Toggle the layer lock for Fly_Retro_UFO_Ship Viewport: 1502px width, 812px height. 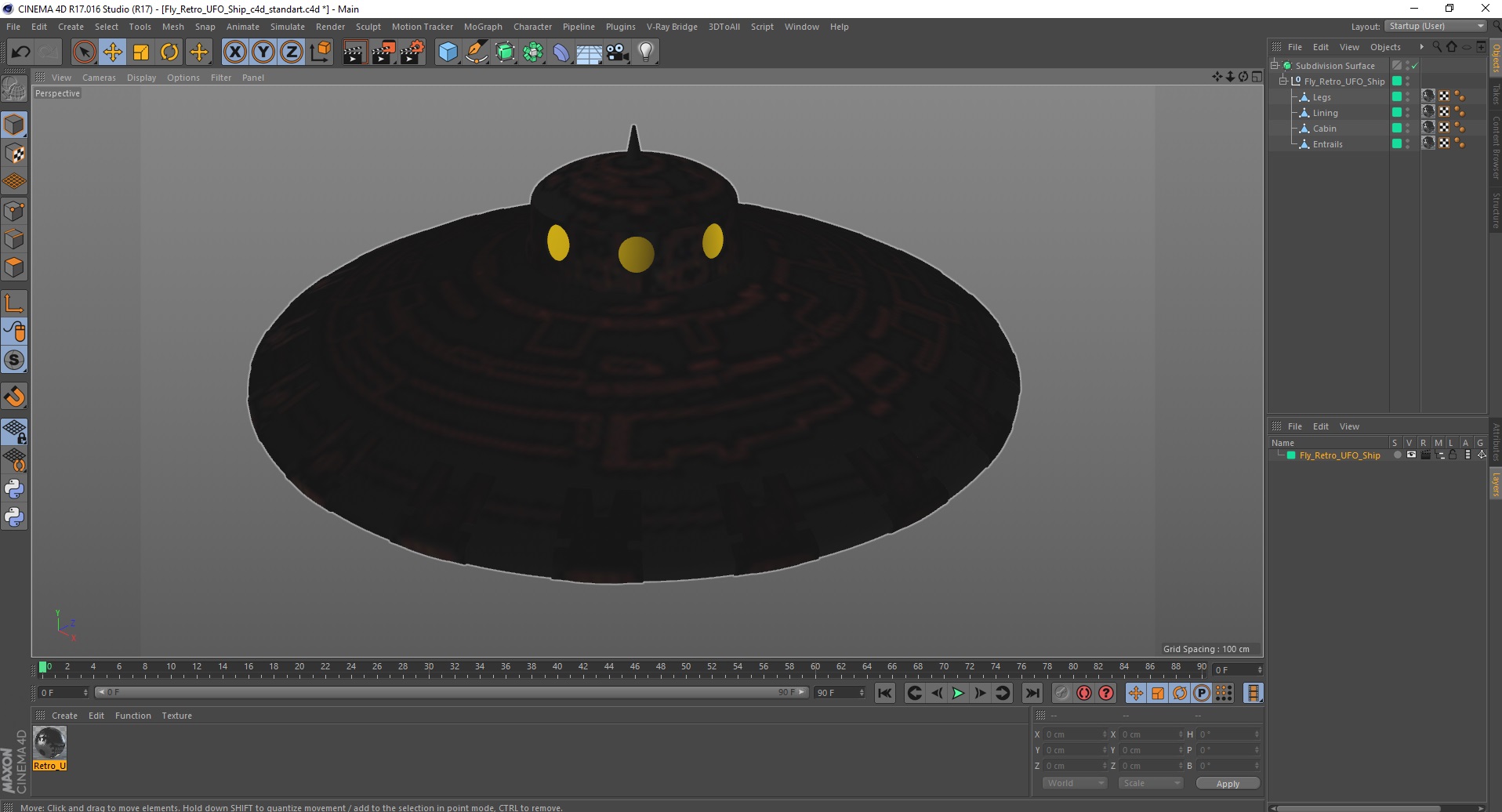[x=1452, y=455]
